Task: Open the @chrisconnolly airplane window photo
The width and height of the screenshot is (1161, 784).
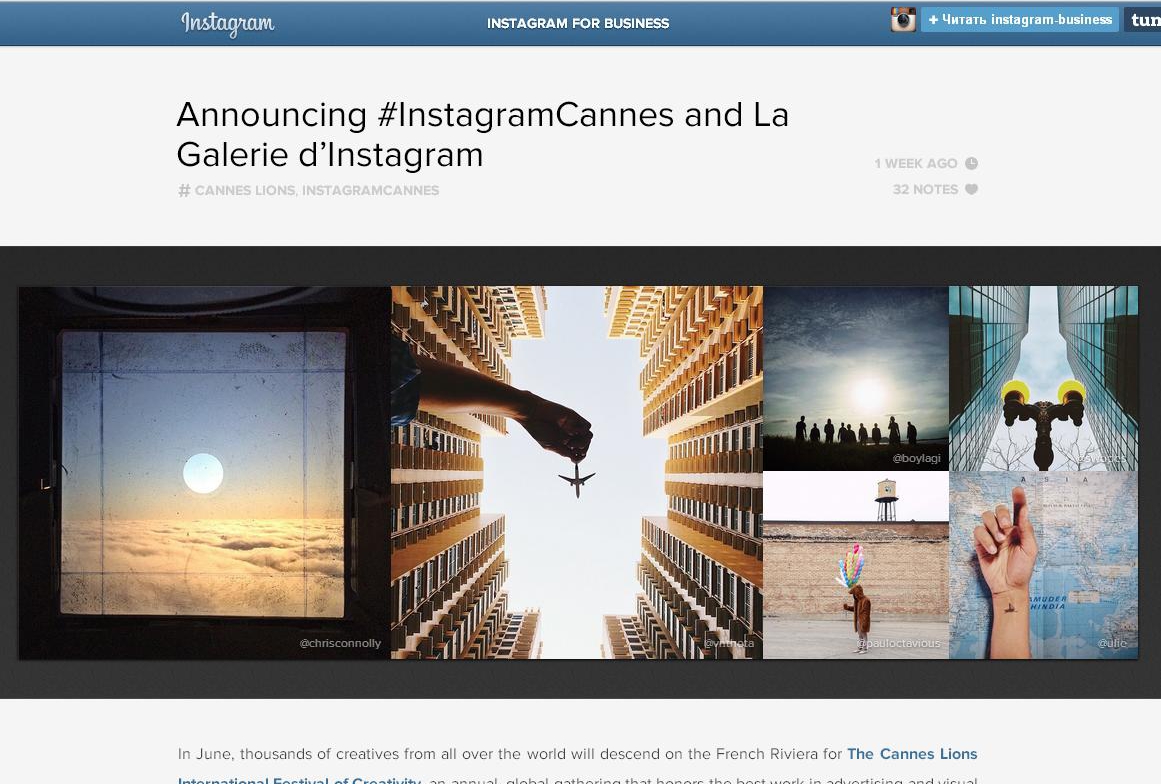Action: [x=204, y=472]
